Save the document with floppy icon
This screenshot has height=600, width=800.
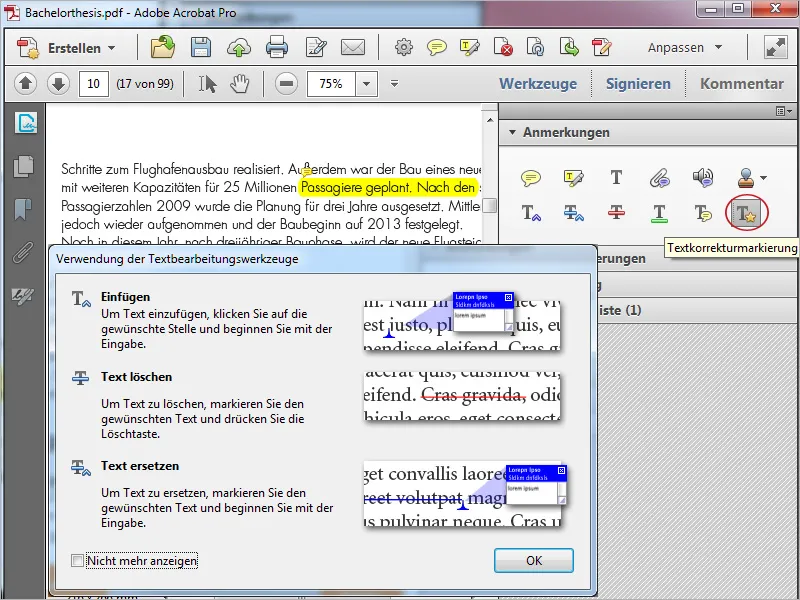pyautogui.click(x=201, y=47)
